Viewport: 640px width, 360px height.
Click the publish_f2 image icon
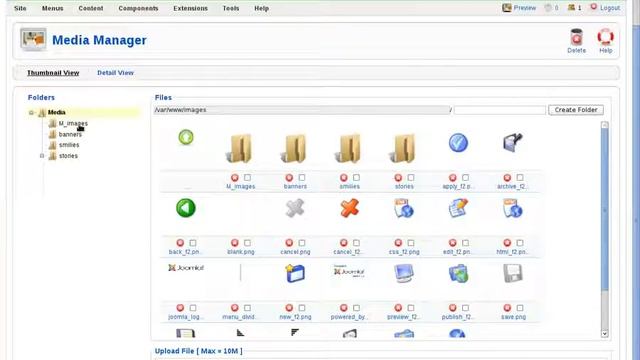(x=458, y=273)
